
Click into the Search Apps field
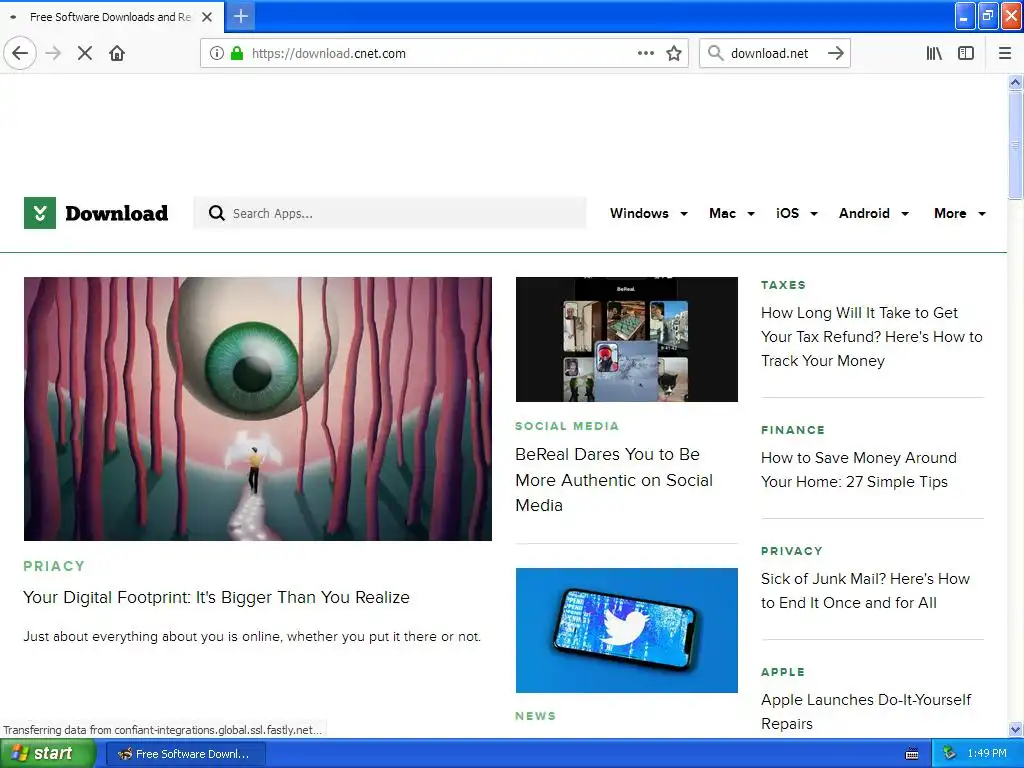point(390,213)
